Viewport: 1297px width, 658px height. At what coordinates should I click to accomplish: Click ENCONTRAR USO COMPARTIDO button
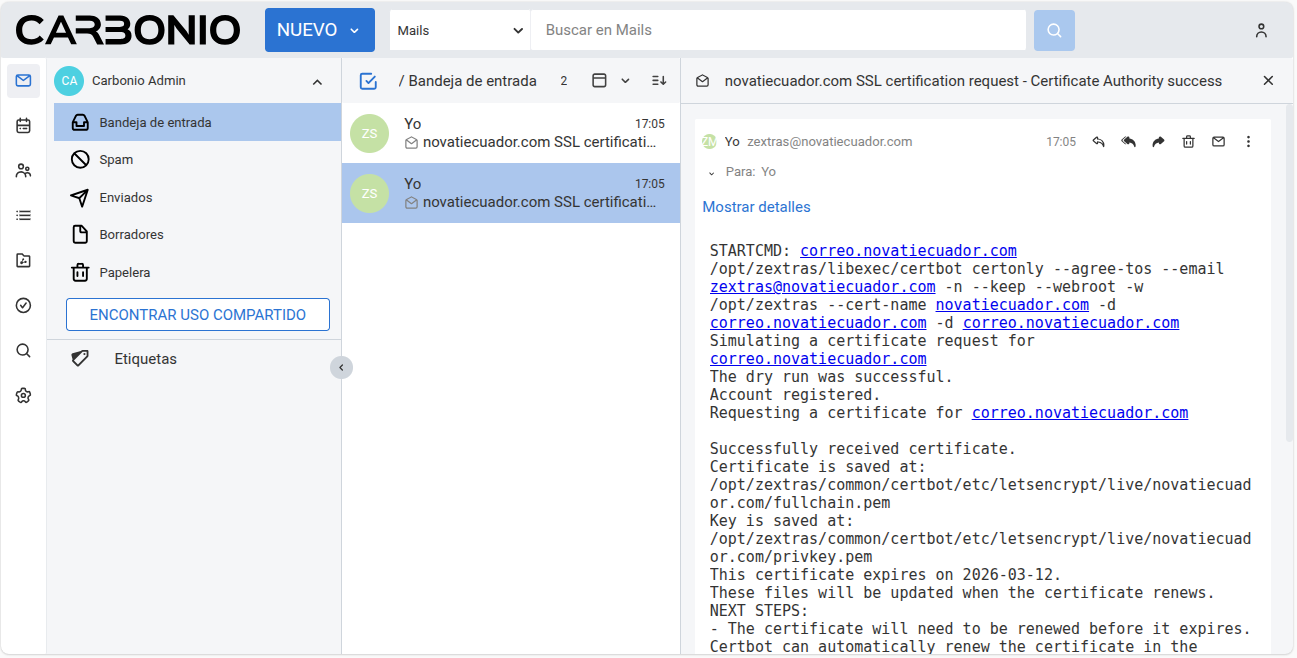198,315
